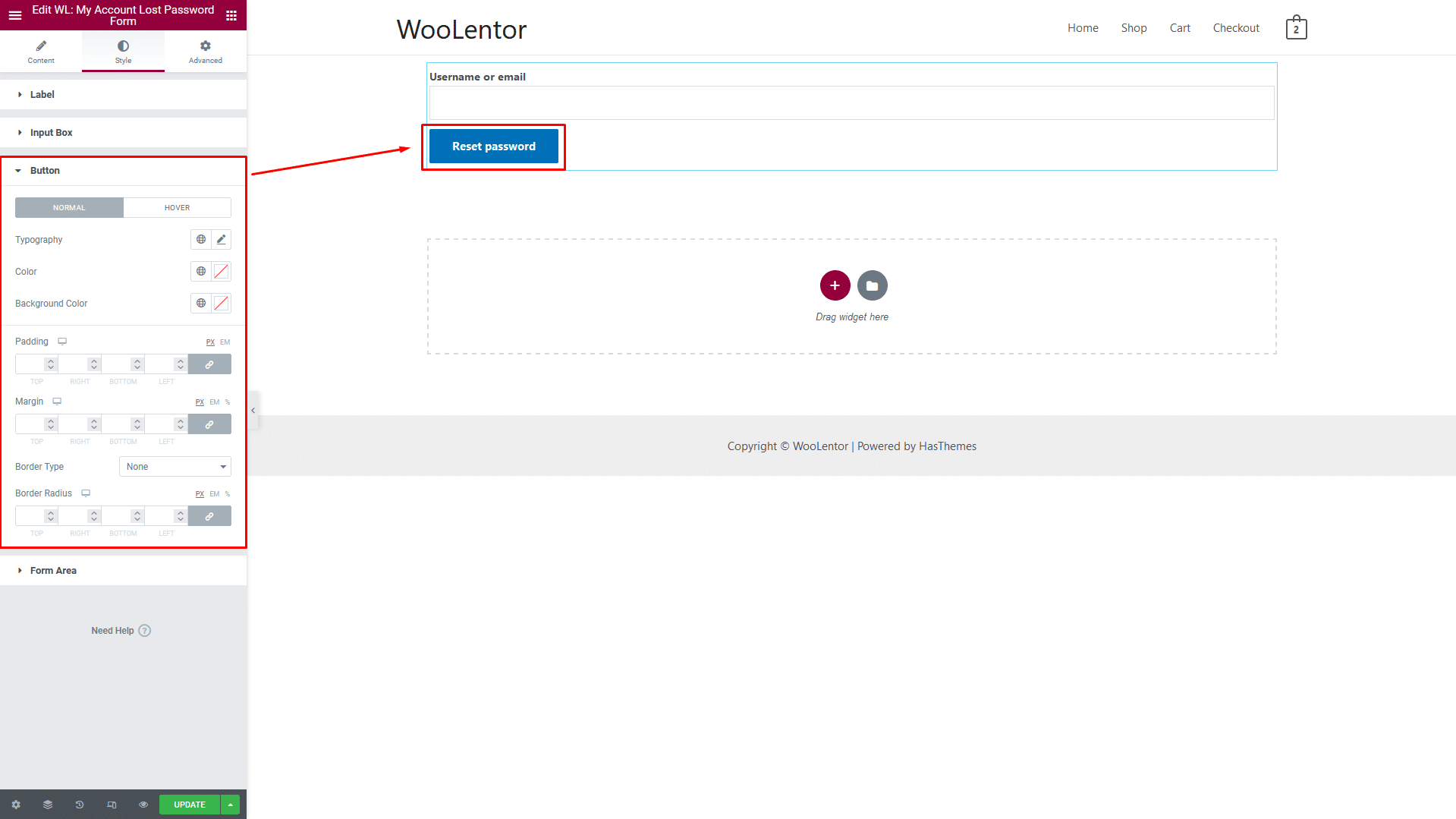Toggle linked values for Padding
The height and width of the screenshot is (819, 1456).
coord(209,365)
